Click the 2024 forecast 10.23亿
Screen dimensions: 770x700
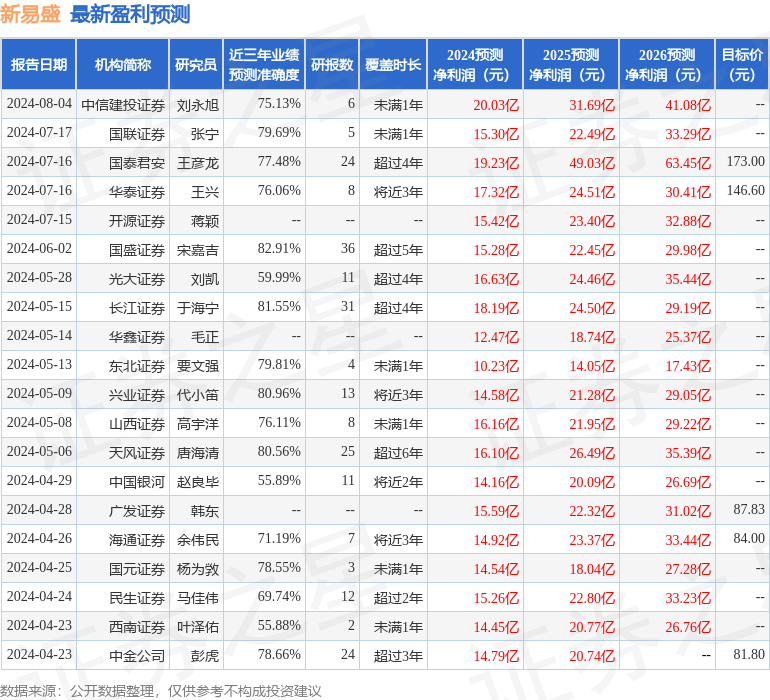[496, 365]
